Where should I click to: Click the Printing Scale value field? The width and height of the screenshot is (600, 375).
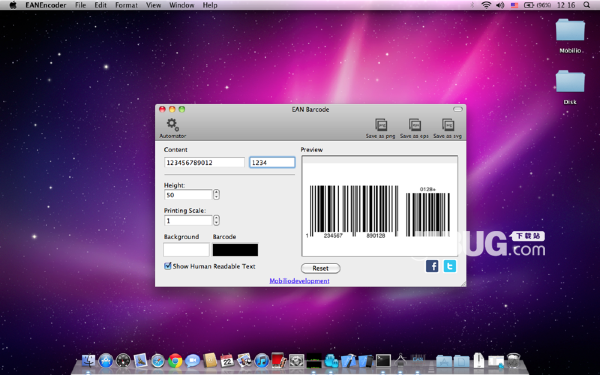click(188, 220)
